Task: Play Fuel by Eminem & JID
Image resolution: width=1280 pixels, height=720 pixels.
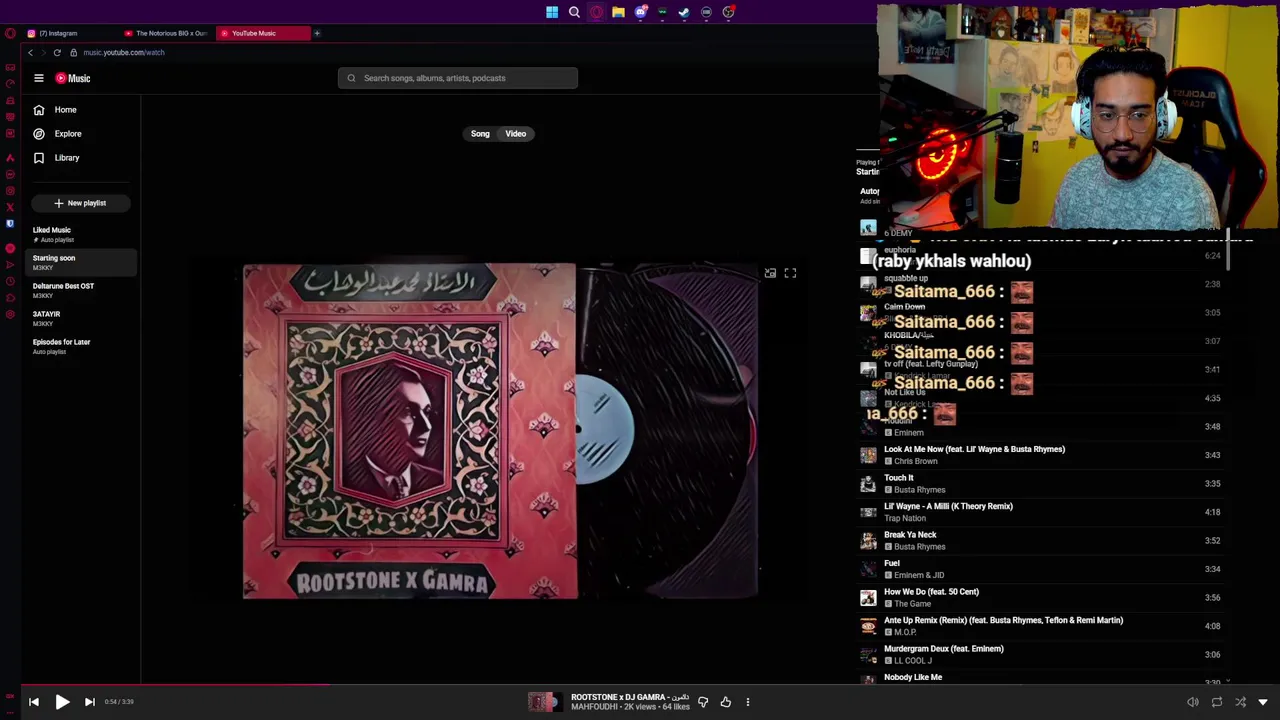Action: click(x=1040, y=569)
